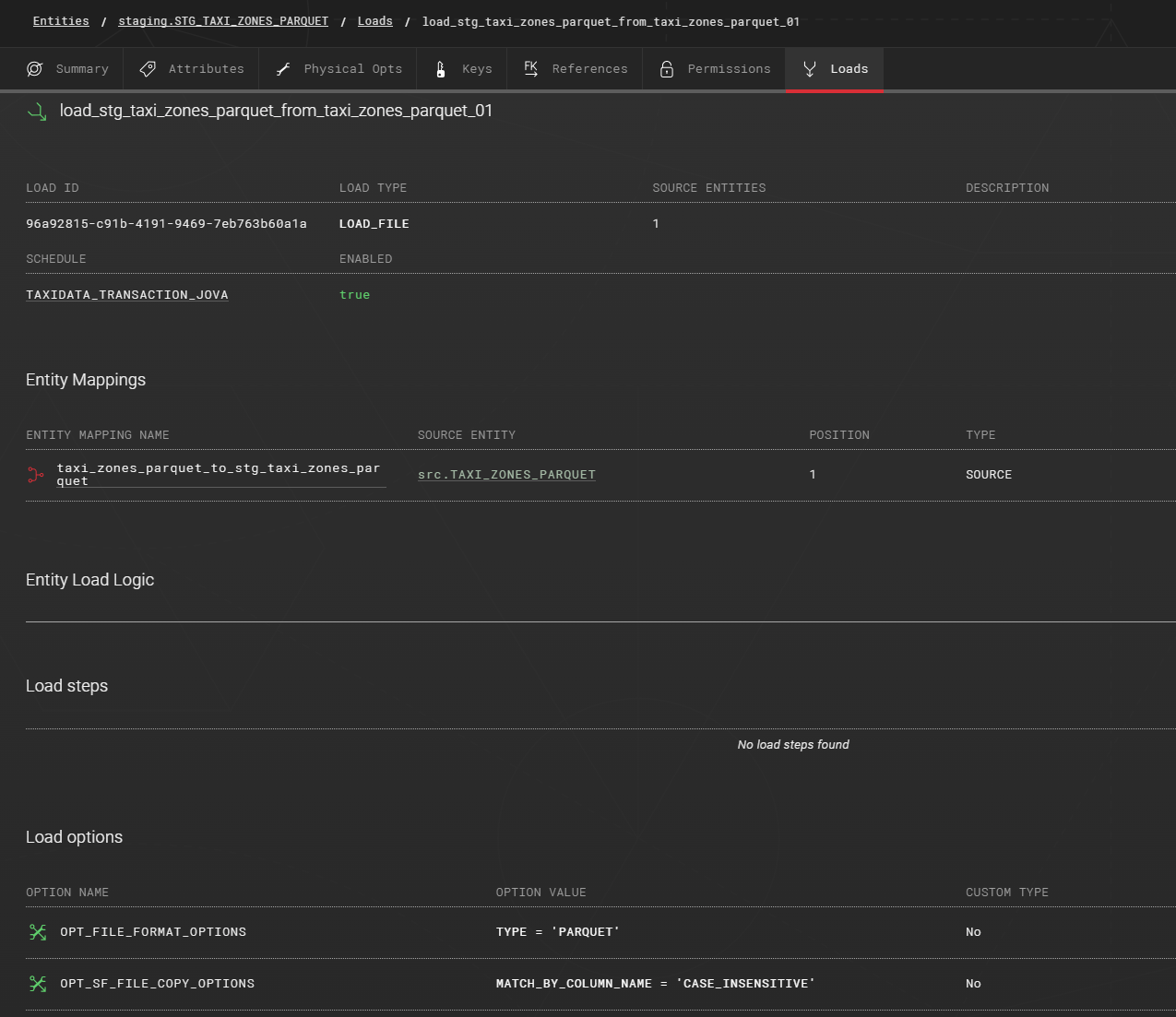Open the taxi_zones_parquet_to_stg_taxi_zones_parquet mapping
Viewport: 1176px width, 1017px height.
click(218, 474)
